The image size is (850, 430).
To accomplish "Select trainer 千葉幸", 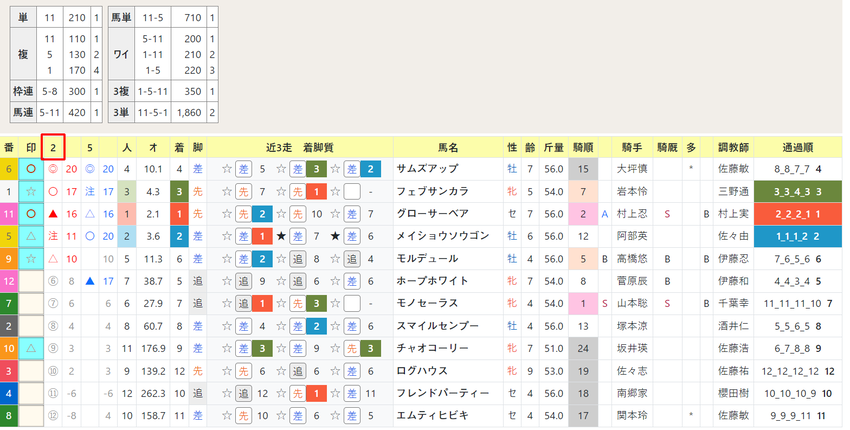I will coord(733,304).
